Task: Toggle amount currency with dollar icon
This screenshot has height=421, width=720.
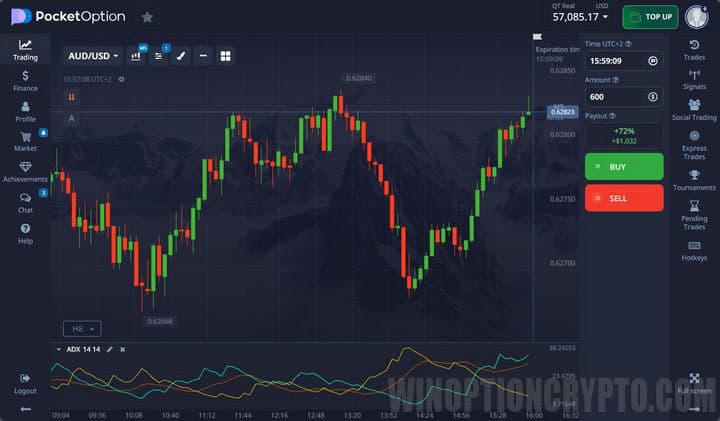Action: [x=652, y=97]
